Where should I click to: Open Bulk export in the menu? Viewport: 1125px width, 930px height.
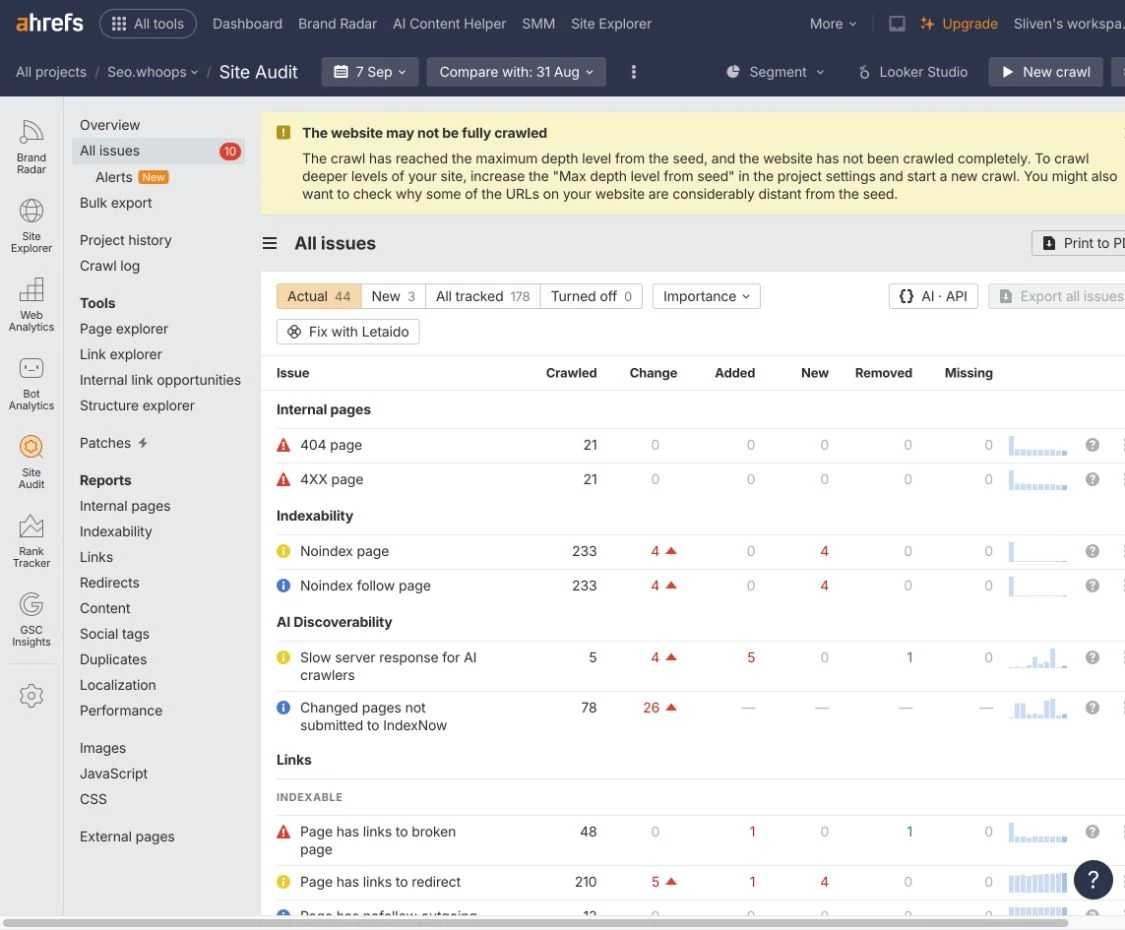point(116,203)
